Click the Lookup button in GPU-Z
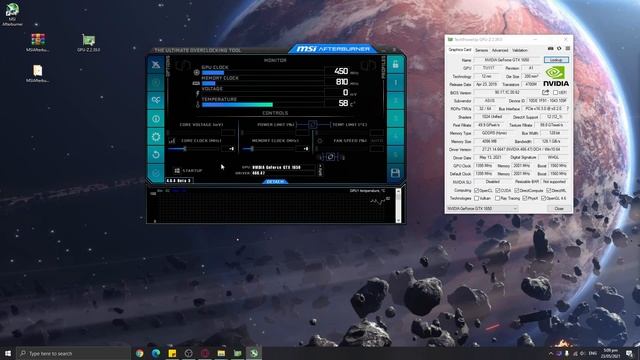The image size is (640, 360). (x=556, y=60)
